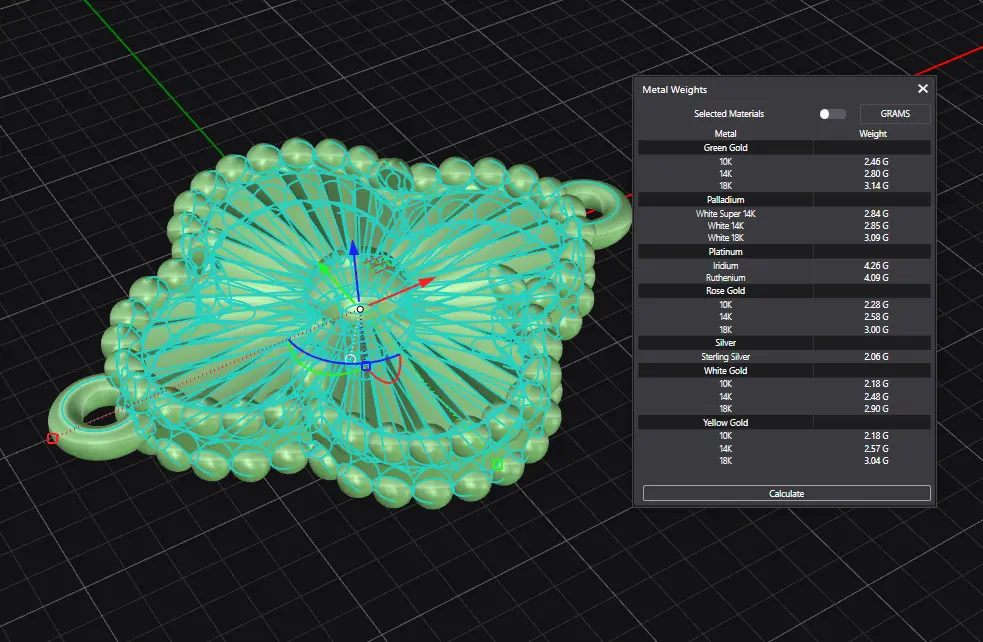
Task: Click the GRAMS unit button
Action: pos(895,114)
